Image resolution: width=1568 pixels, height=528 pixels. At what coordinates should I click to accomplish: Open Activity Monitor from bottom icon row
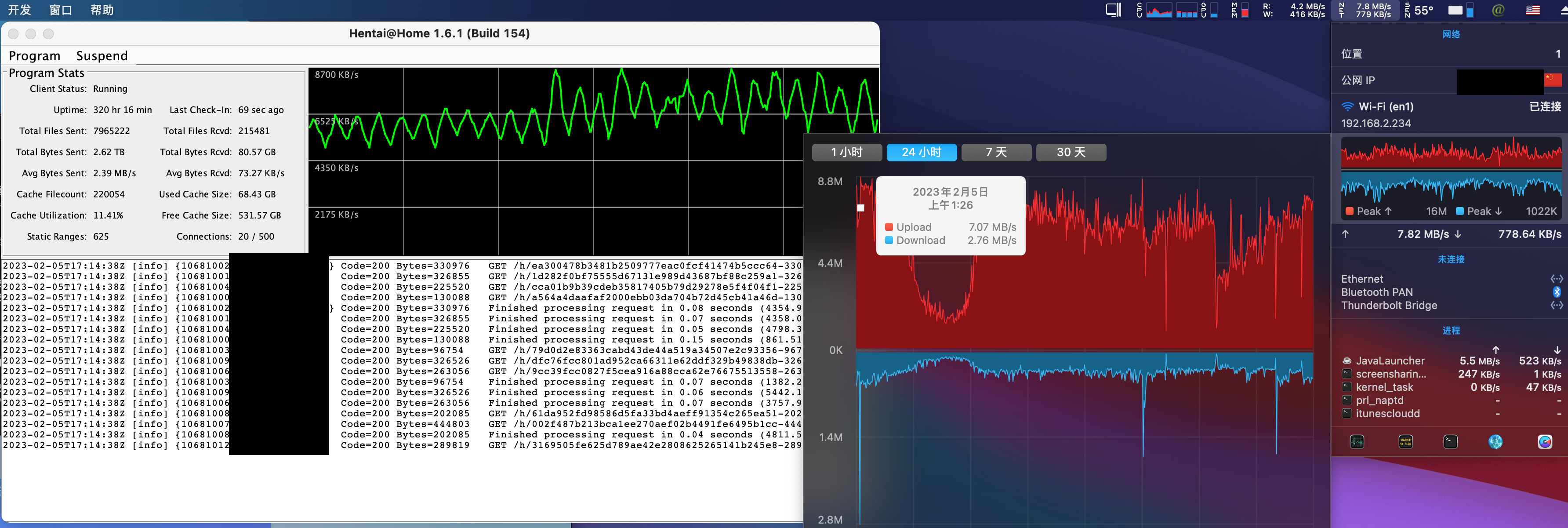click(1357, 441)
